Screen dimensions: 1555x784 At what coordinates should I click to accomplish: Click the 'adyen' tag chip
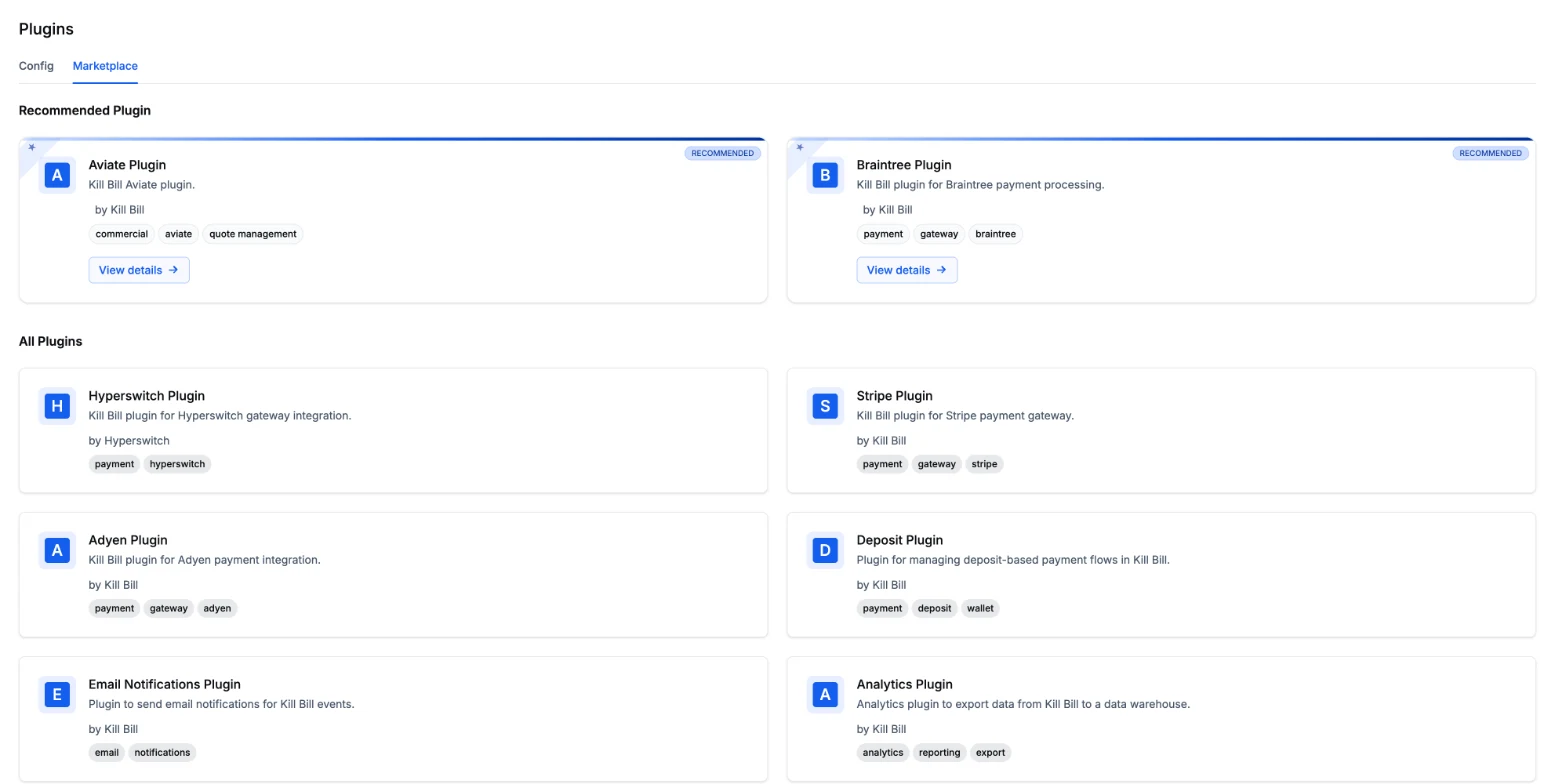[x=217, y=608]
